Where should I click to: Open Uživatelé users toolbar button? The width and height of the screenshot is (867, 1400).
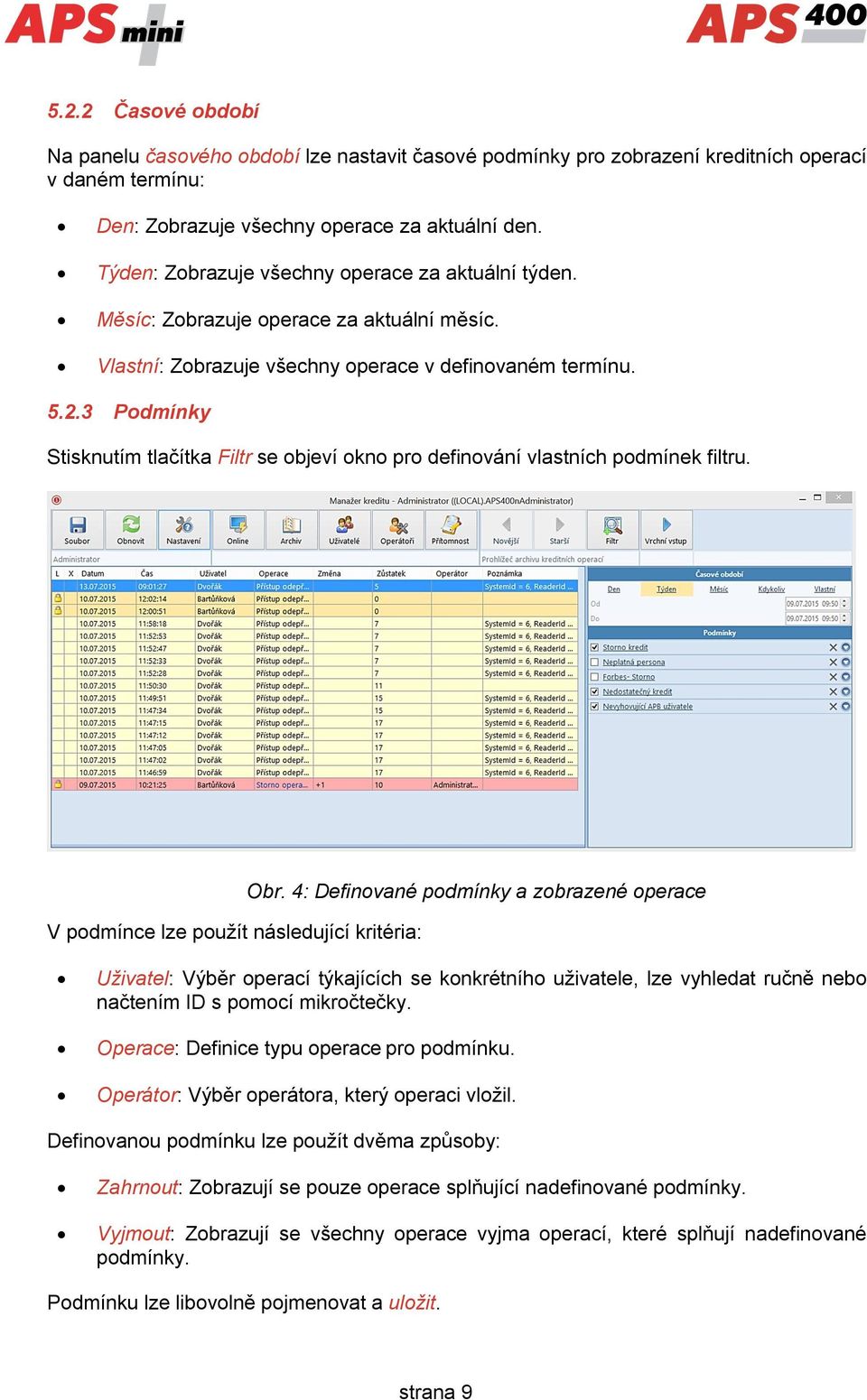tap(344, 530)
